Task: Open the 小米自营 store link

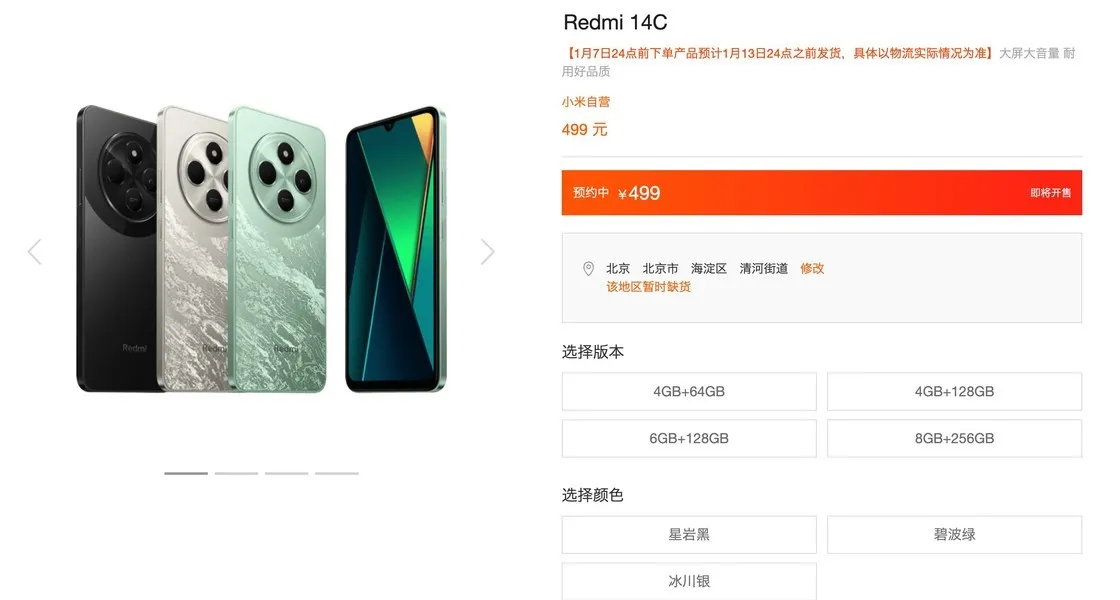Action: coord(586,102)
